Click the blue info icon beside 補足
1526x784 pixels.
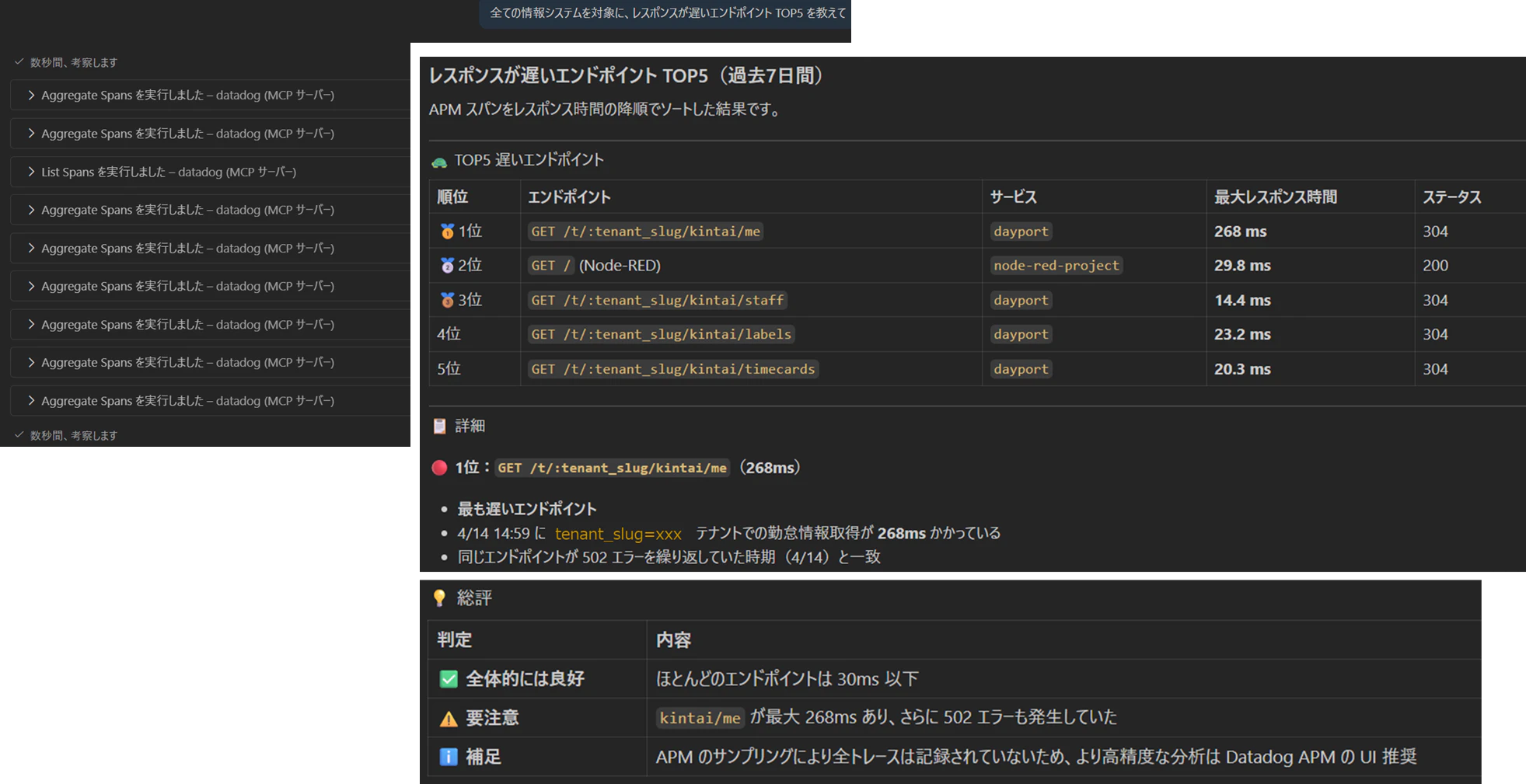click(x=449, y=757)
